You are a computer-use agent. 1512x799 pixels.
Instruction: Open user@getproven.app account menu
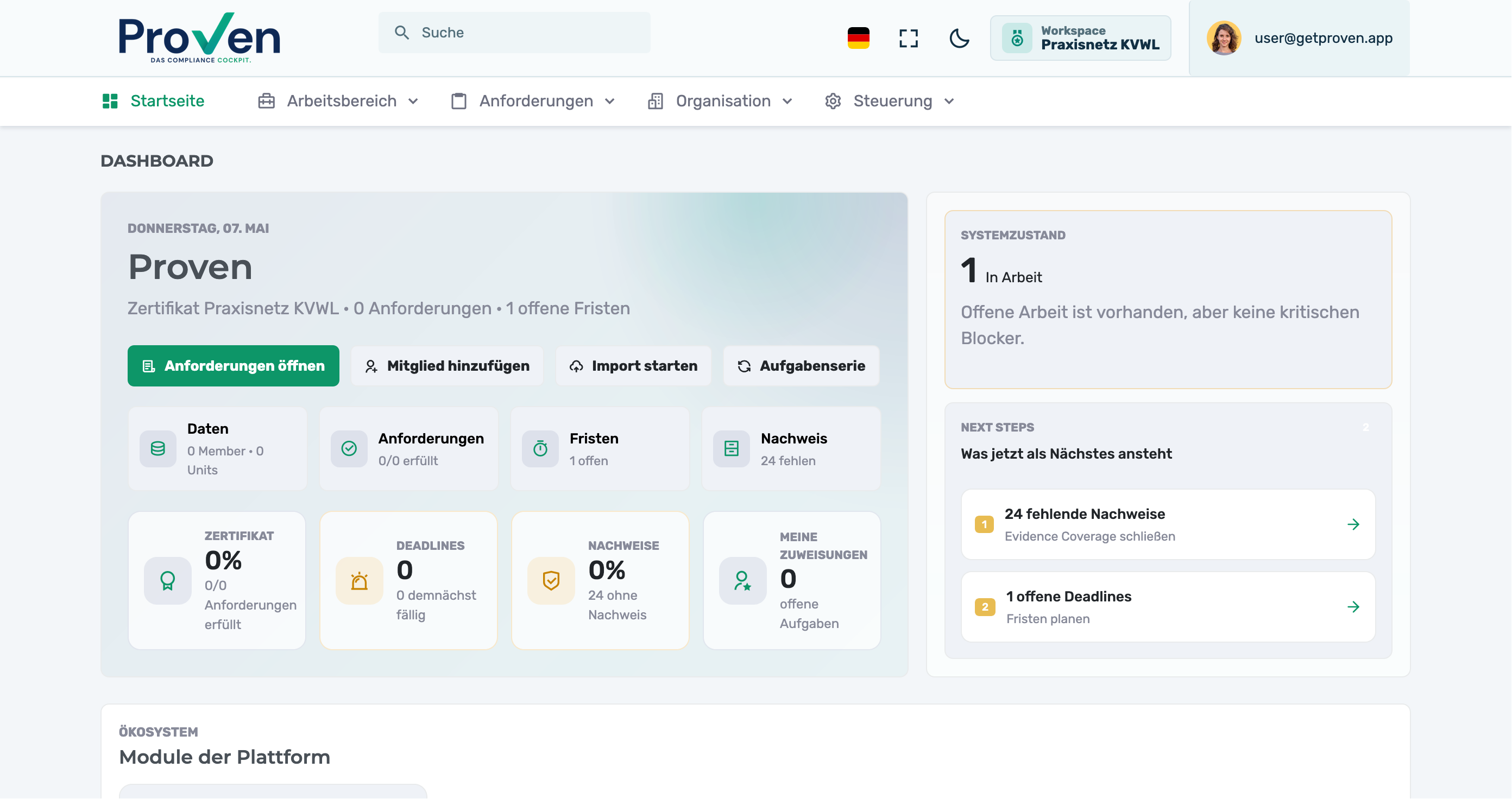(1300, 39)
